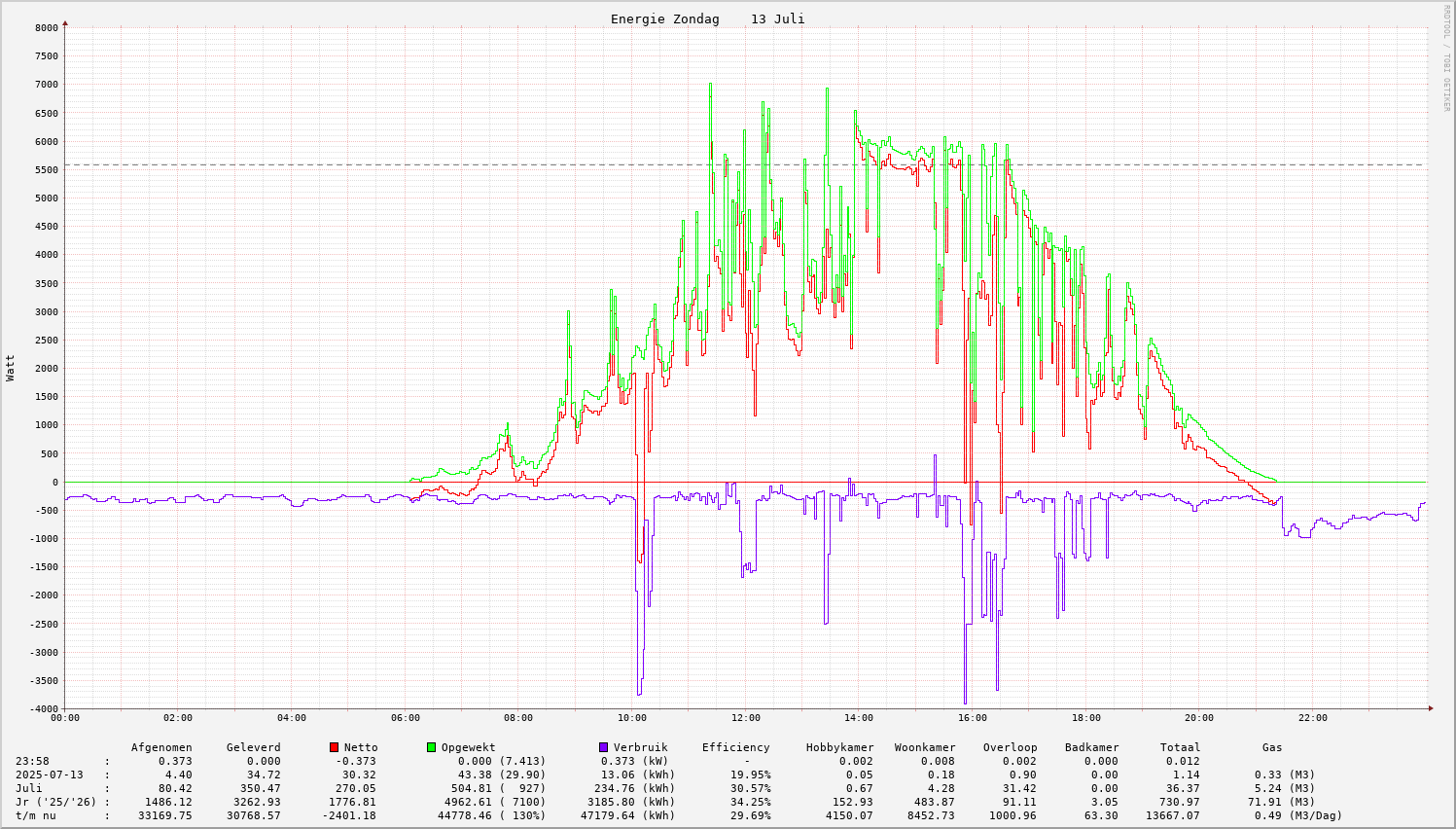Click the RRDTOOL / TOBI OETIKER watermark

pos(1446,57)
